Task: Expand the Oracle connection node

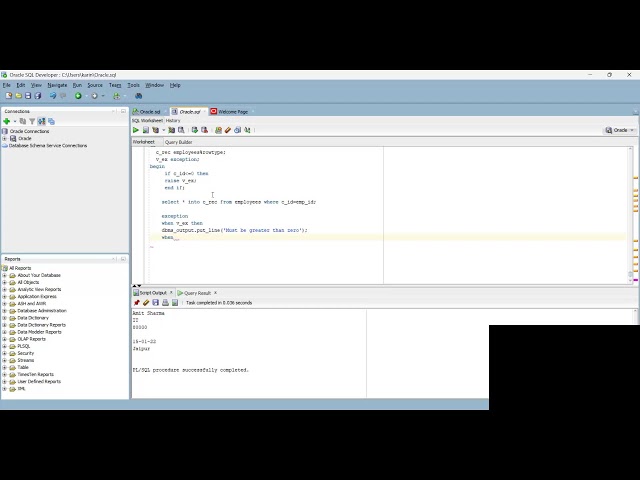Action: pos(4,138)
